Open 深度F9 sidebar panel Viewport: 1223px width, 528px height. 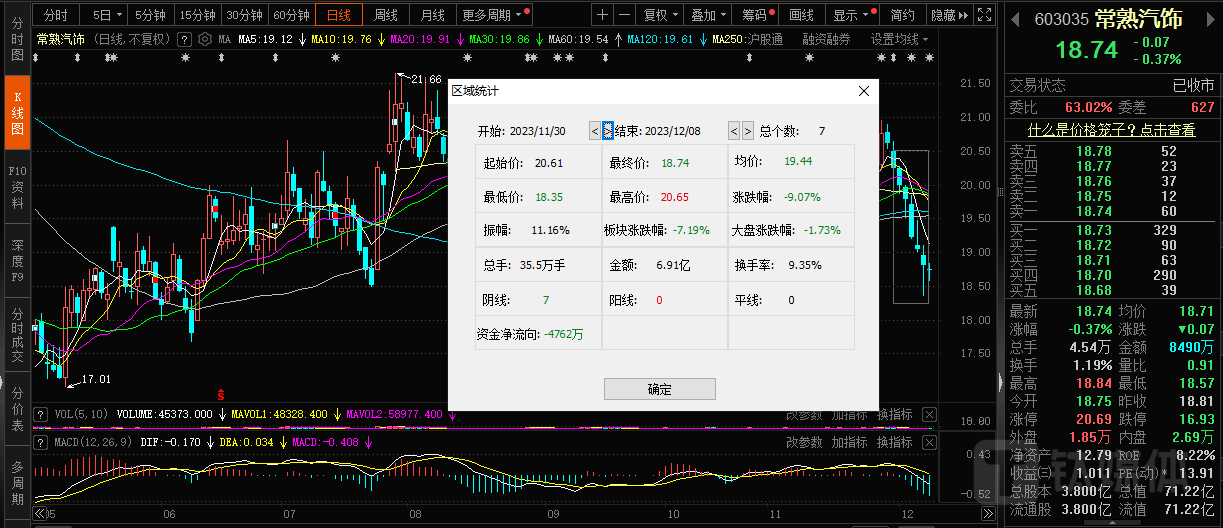(x=16, y=260)
